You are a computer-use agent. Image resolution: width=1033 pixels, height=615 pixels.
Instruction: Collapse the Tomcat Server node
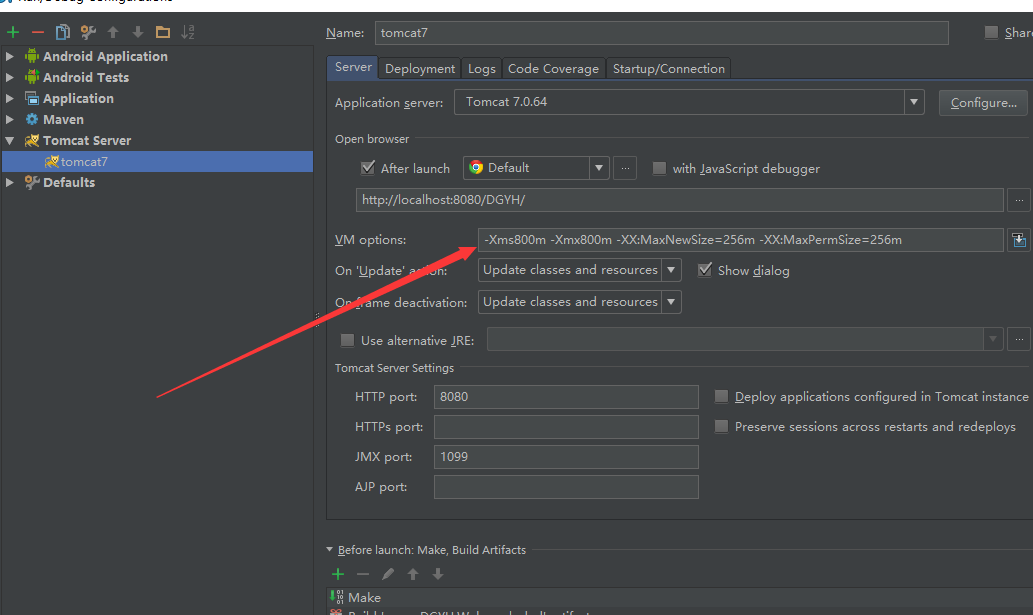10,140
